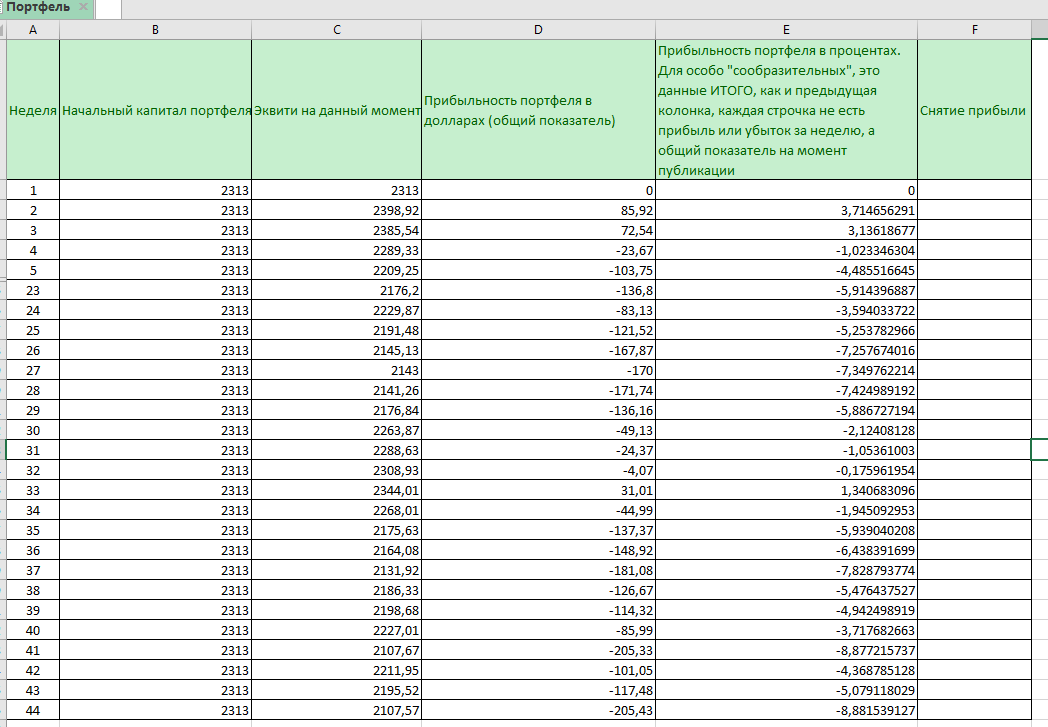The image size is (1048, 727).
Task: Select column A header
Action: tap(33, 30)
